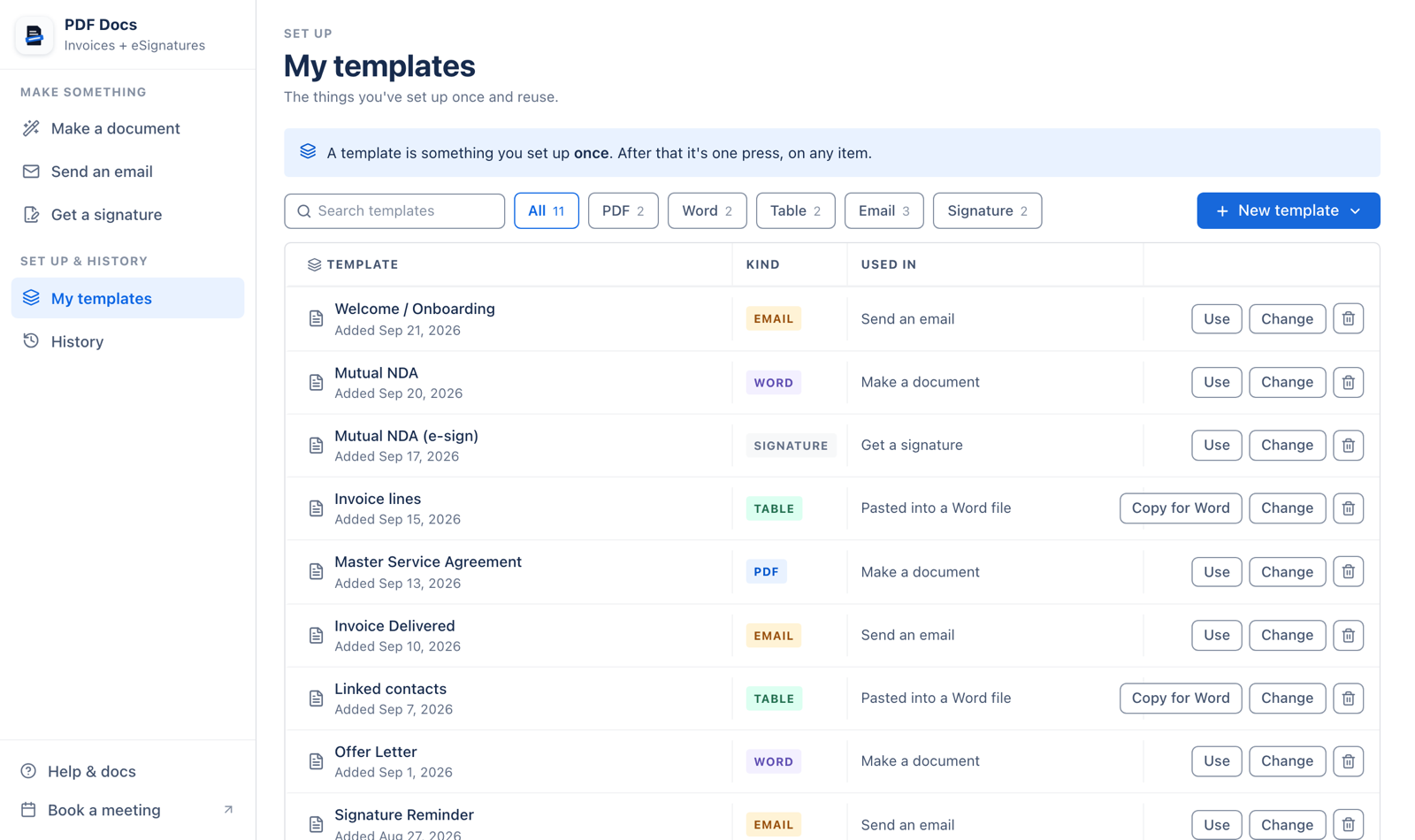
Task: Open the New template dropdown
Action: point(1288,210)
